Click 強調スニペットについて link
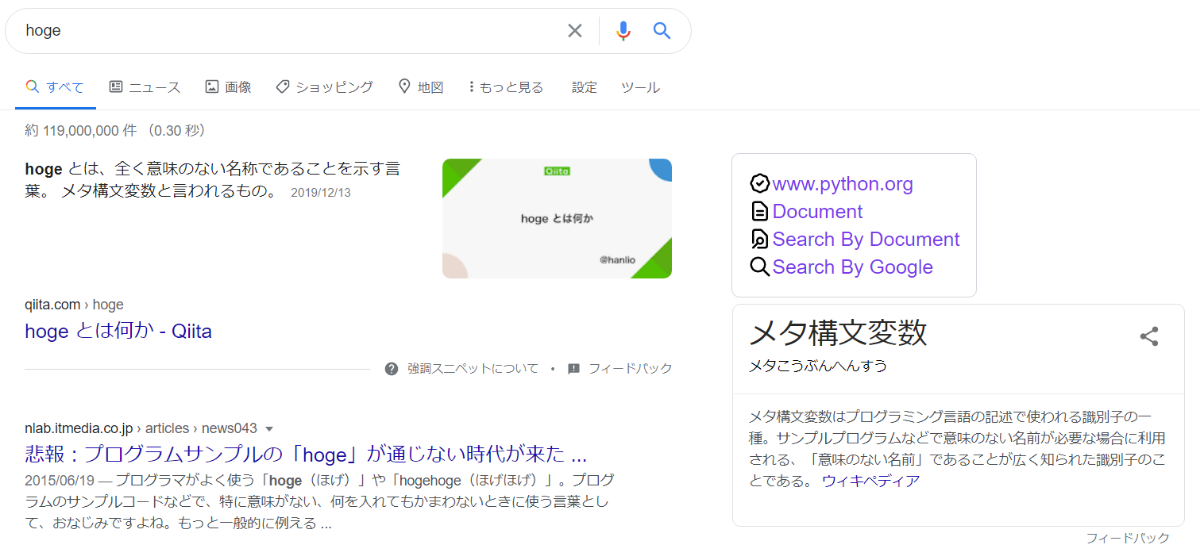 (473, 369)
